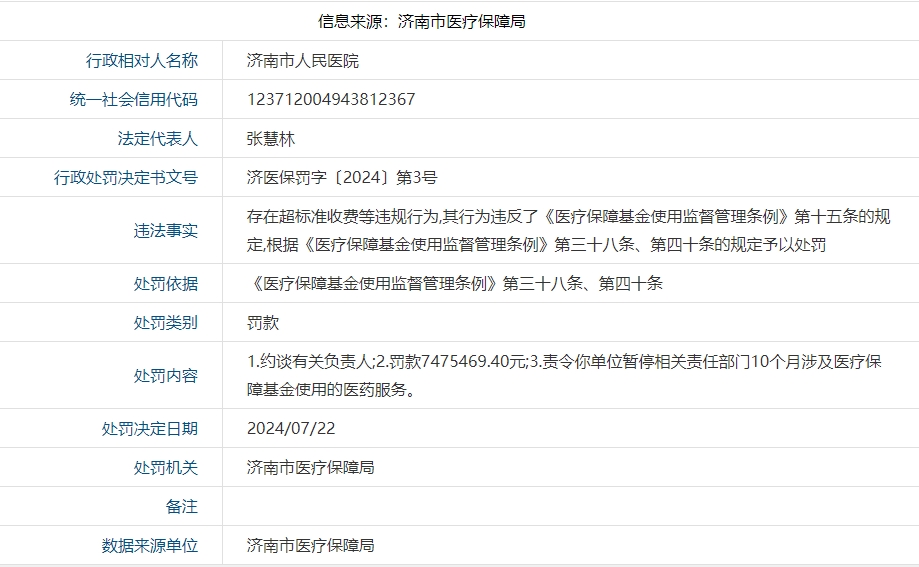
Task: Select the label '处罚依据'
Action: pyautogui.click(x=166, y=284)
